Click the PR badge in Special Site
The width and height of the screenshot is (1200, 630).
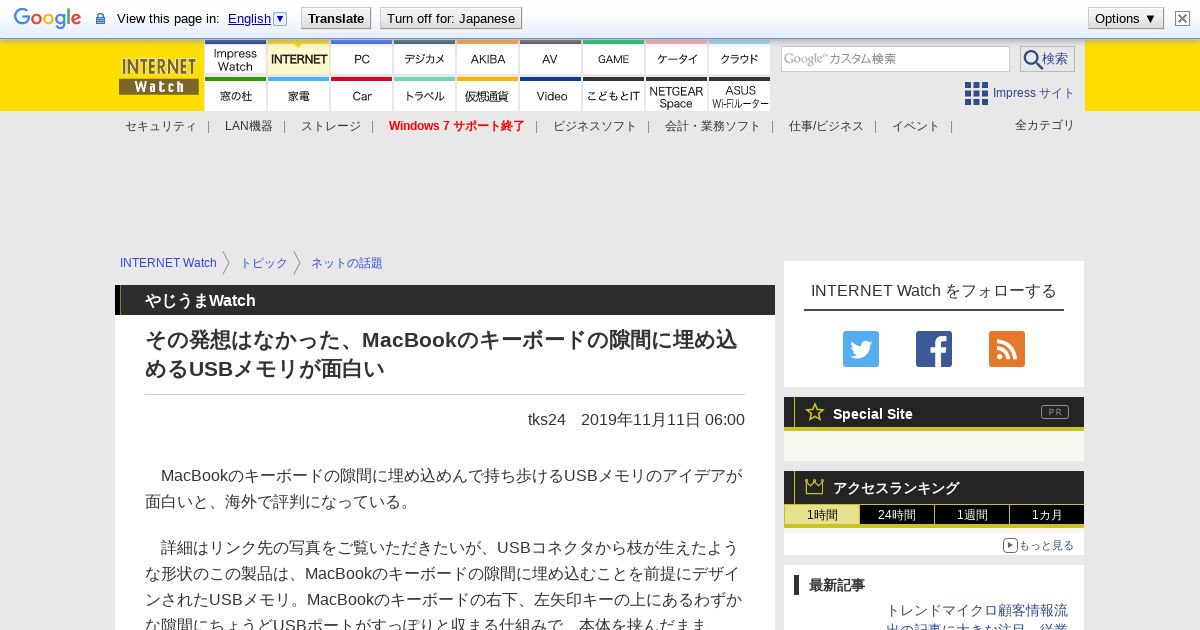click(x=1055, y=412)
